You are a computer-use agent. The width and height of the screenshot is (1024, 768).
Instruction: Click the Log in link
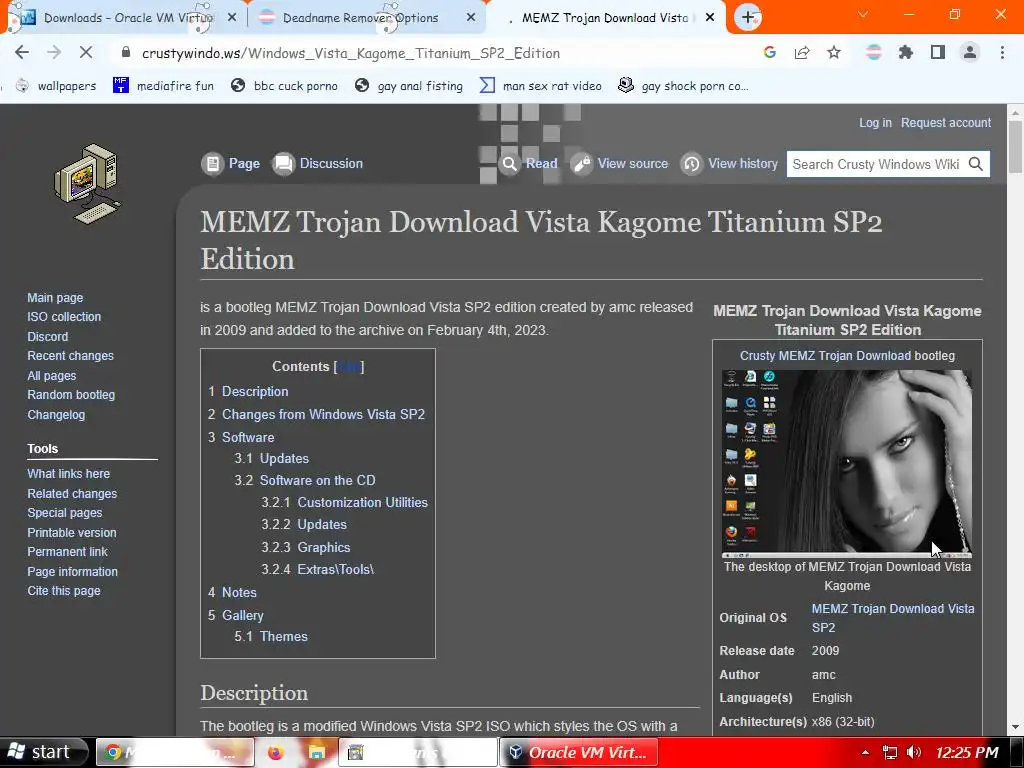pos(875,122)
